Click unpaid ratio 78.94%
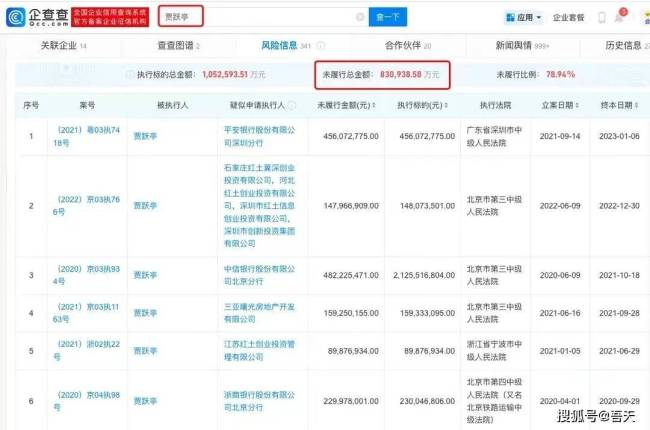Image resolution: width=650 pixels, height=430 pixels. (560, 75)
